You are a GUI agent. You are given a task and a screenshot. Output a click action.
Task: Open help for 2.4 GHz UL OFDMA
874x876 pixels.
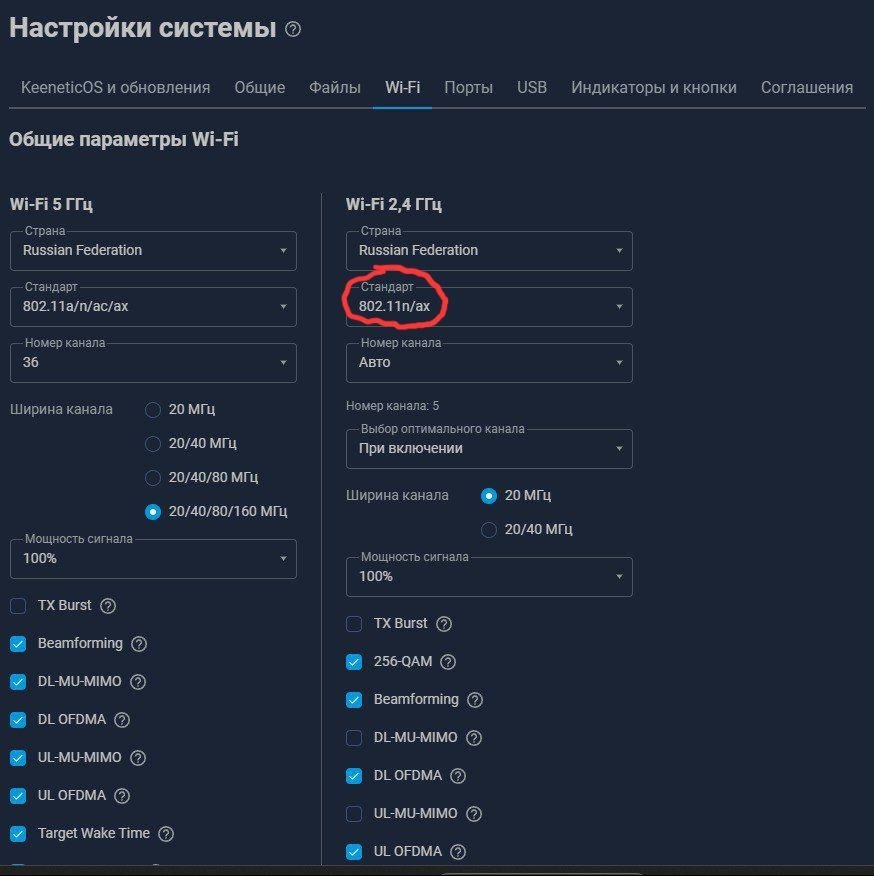458,852
